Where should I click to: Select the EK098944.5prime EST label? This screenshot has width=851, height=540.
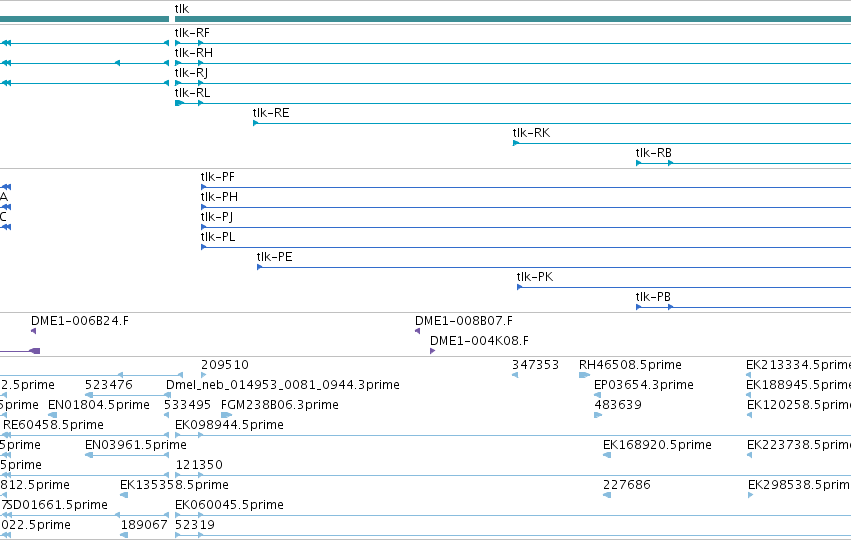229,425
